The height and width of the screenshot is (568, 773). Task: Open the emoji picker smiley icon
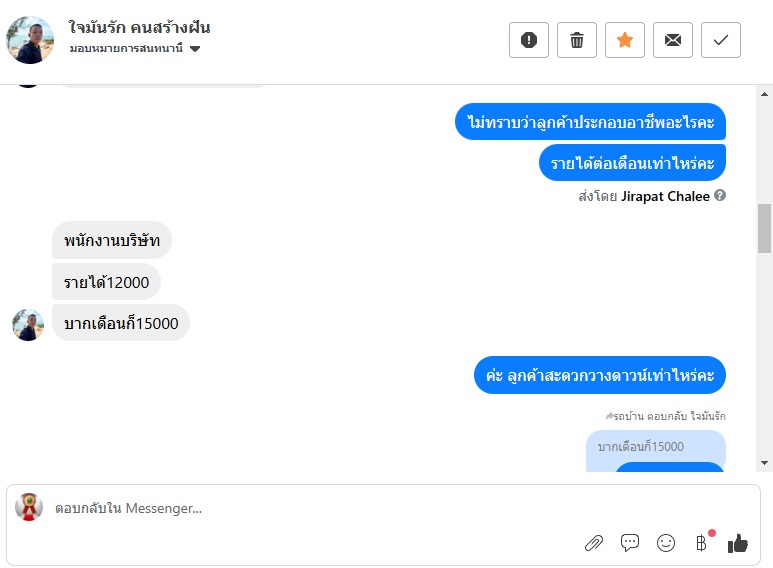click(666, 543)
